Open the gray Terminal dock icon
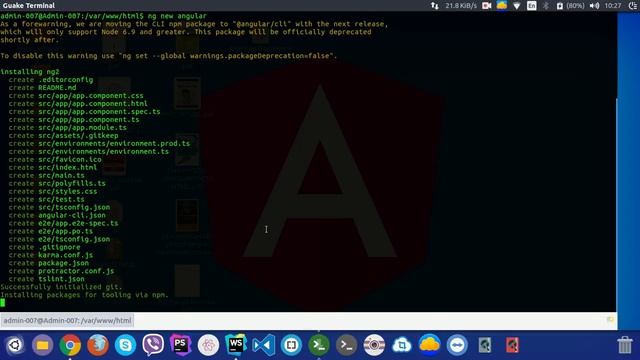The width and height of the screenshot is (640, 360). point(347,345)
